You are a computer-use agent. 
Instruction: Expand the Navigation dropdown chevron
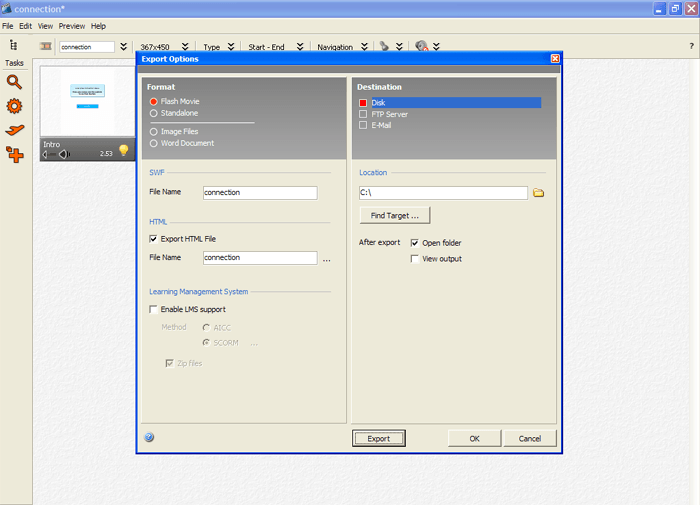(364, 46)
